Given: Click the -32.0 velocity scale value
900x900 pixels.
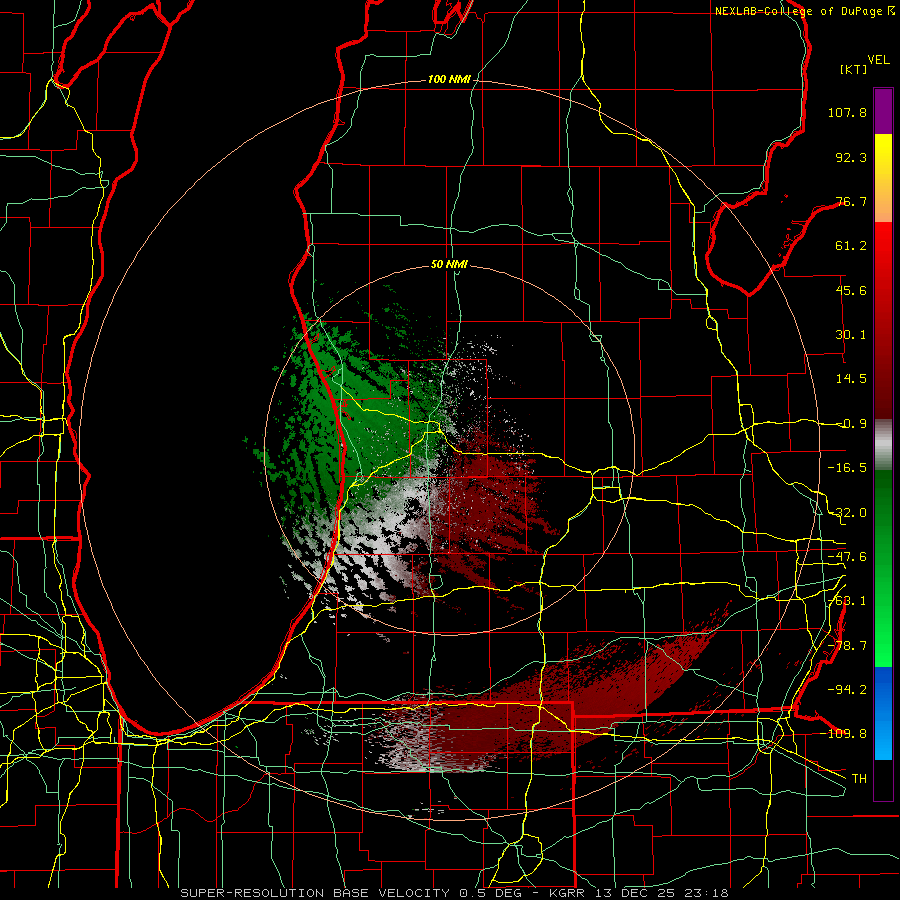Looking at the screenshot, I should pos(847,513).
